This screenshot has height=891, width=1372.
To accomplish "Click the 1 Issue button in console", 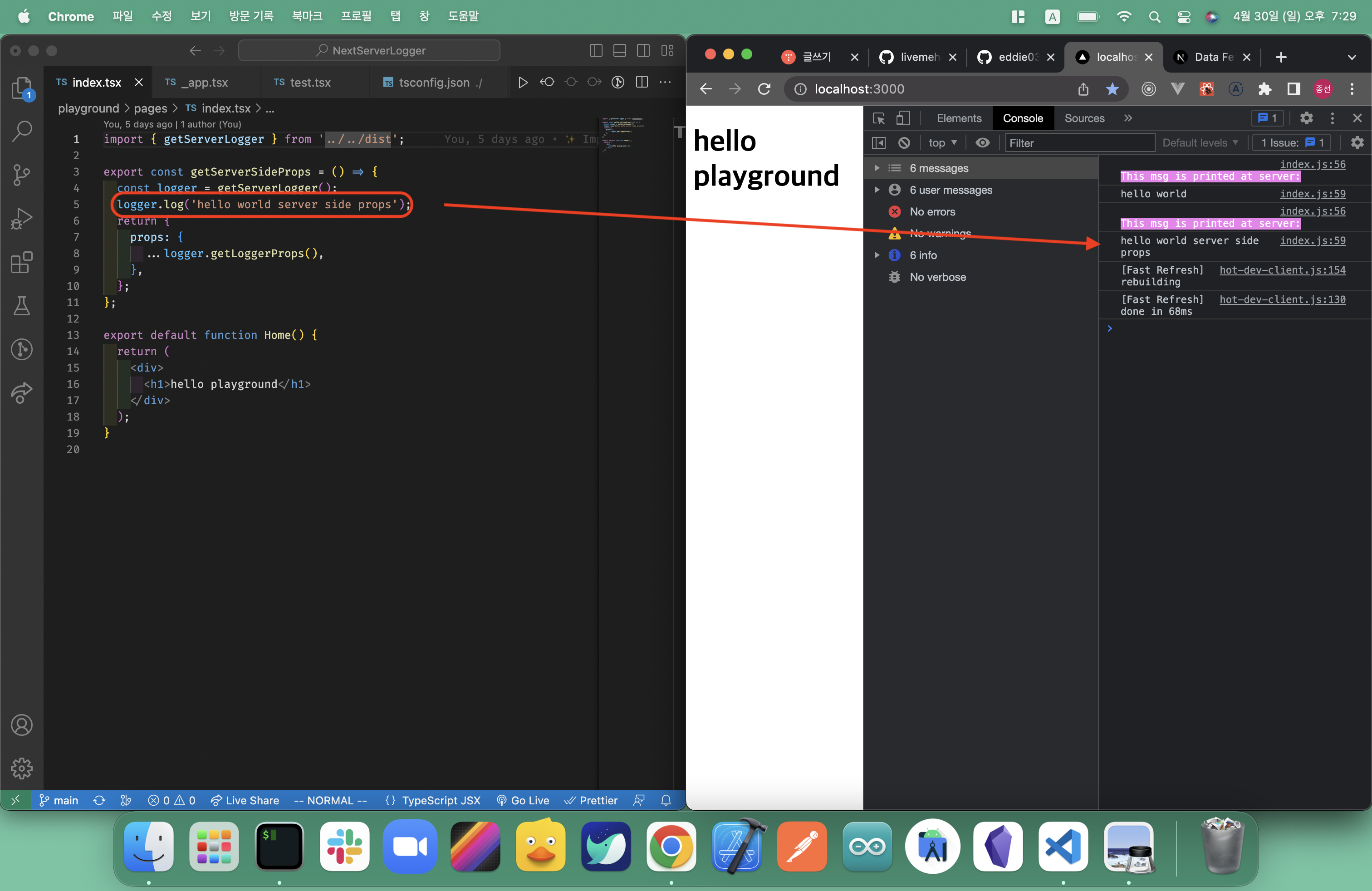I will [1291, 143].
